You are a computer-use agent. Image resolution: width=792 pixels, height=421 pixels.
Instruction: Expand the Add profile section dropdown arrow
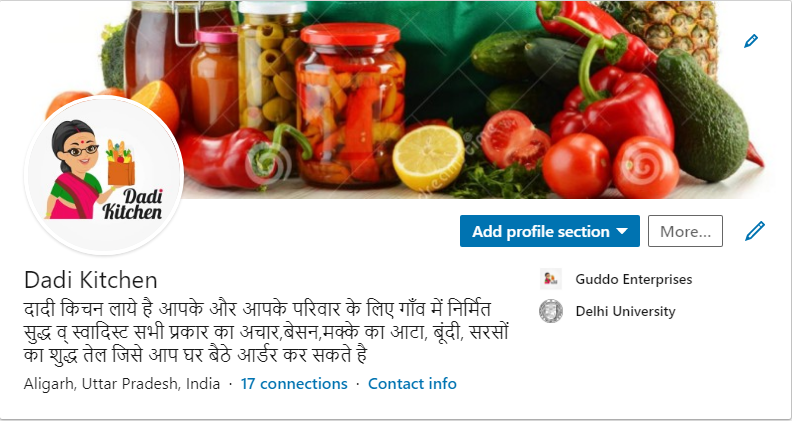[622, 231]
